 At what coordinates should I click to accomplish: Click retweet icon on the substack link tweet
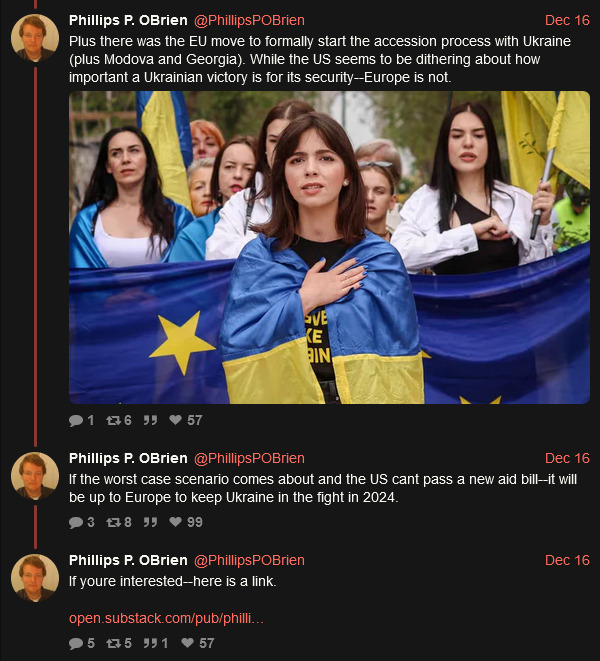tap(113, 643)
